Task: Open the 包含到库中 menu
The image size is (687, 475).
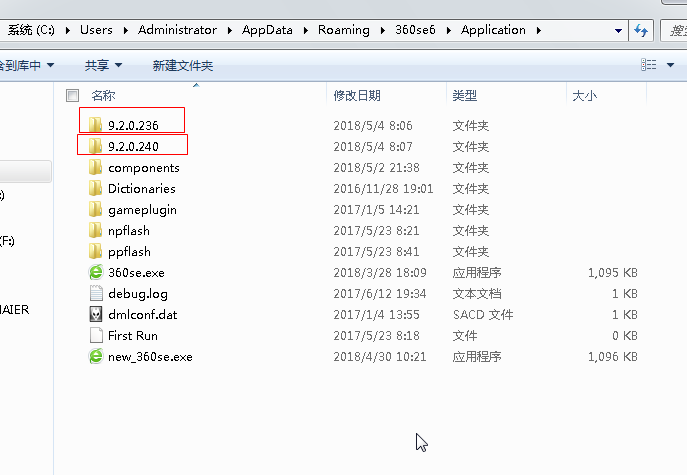Action: 27,65
